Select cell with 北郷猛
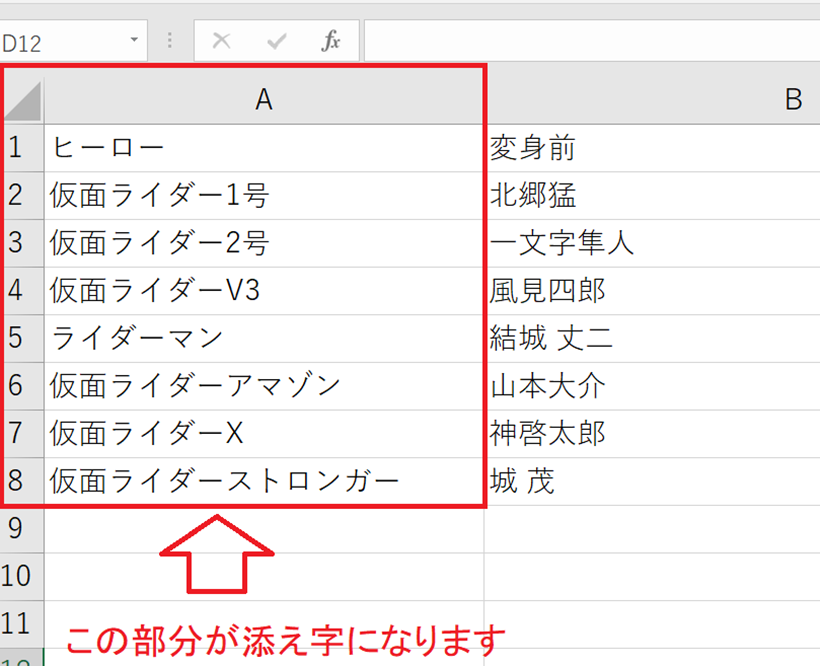The width and height of the screenshot is (820, 666). (x=650, y=195)
